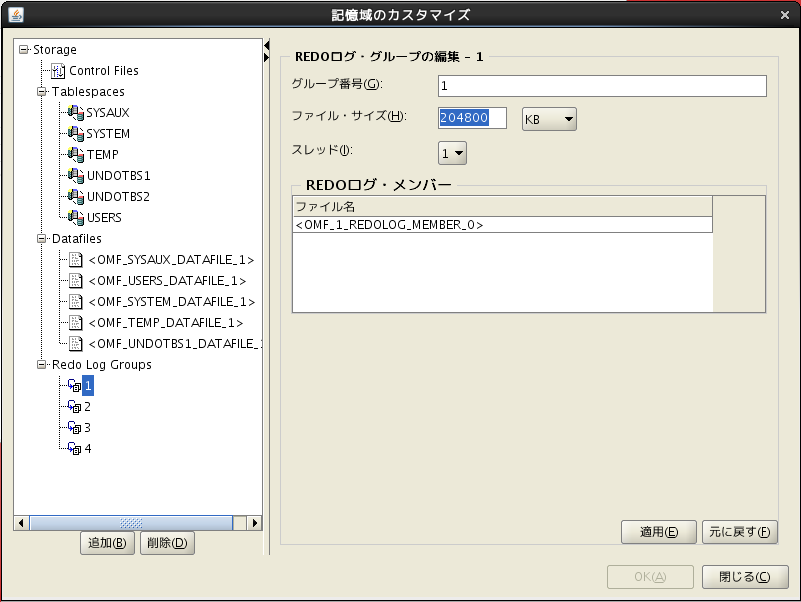
Task: Collapse the tree pane using the left splitter arrow
Action: tap(266, 46)
